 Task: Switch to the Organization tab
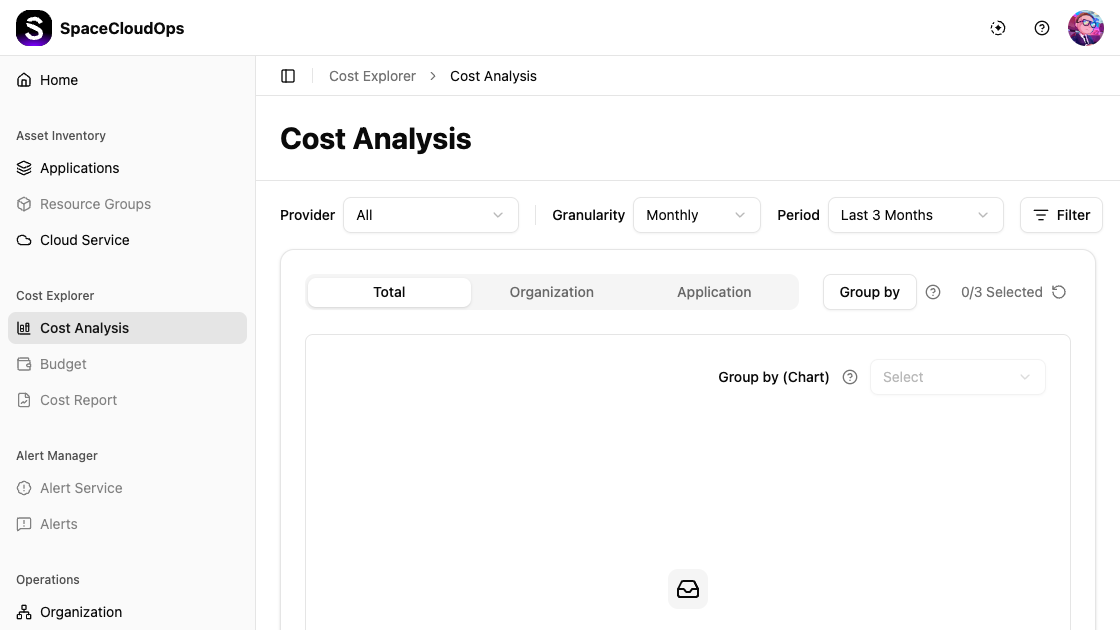(x=551, y=292)
